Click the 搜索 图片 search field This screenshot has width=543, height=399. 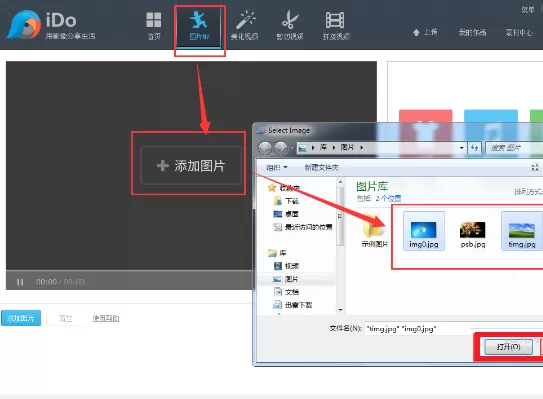click(514, 148)
